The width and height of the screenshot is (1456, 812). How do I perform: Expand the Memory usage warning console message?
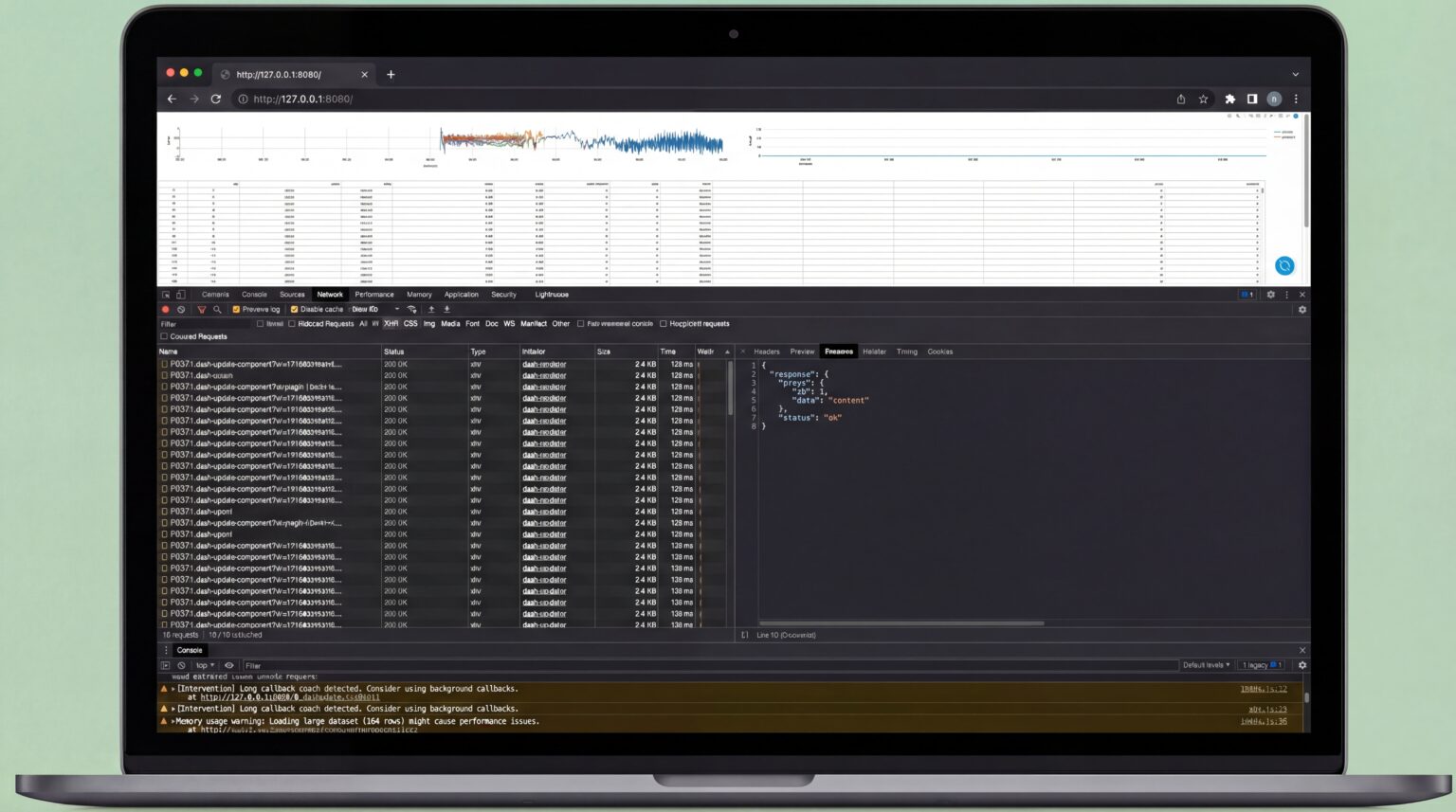pos(173,722)
